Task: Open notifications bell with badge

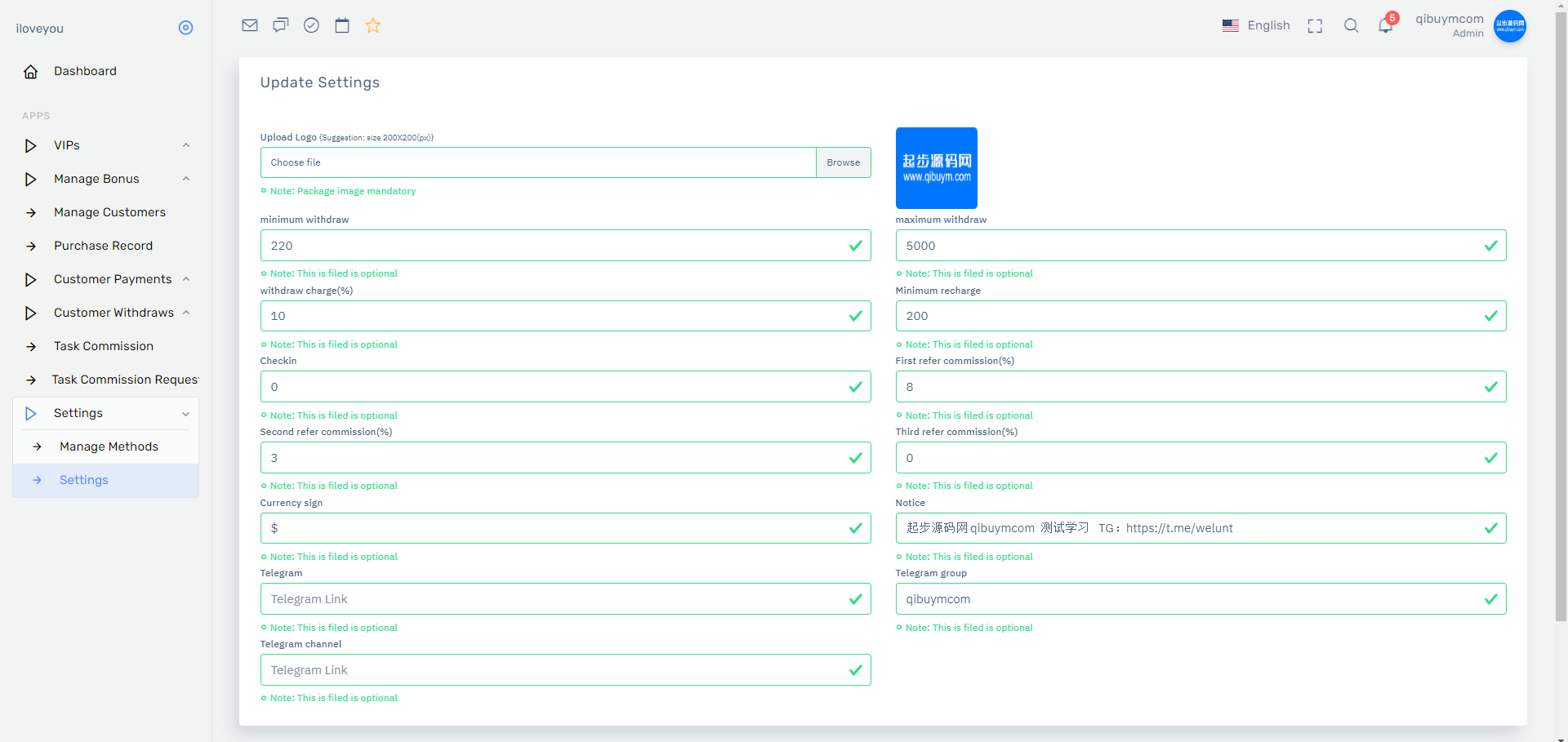Action: click(x=1386, y=25)
